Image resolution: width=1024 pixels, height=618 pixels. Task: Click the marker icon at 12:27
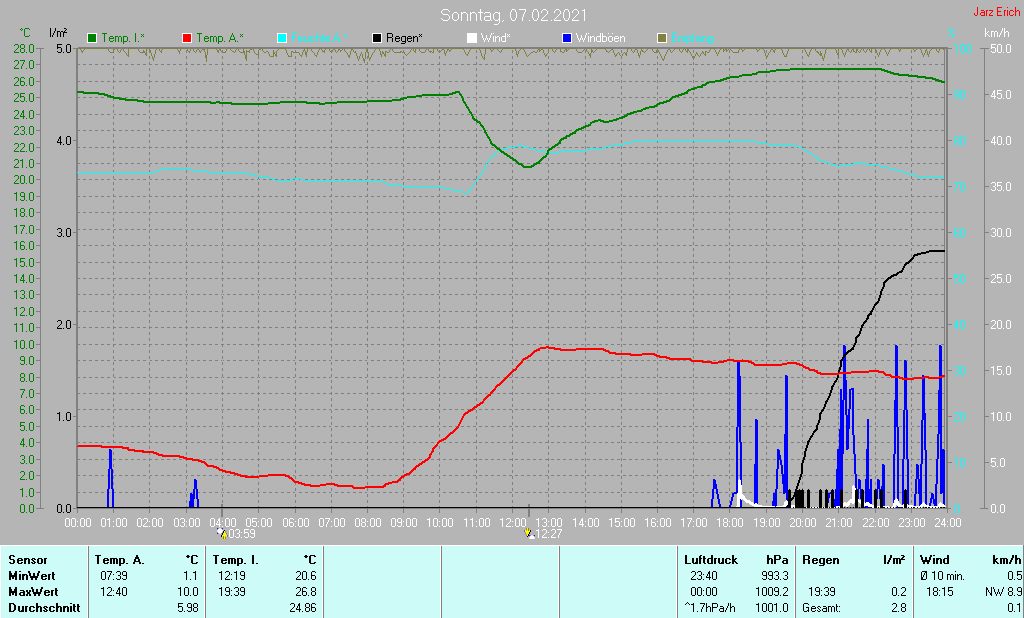[x=529, y=534]
